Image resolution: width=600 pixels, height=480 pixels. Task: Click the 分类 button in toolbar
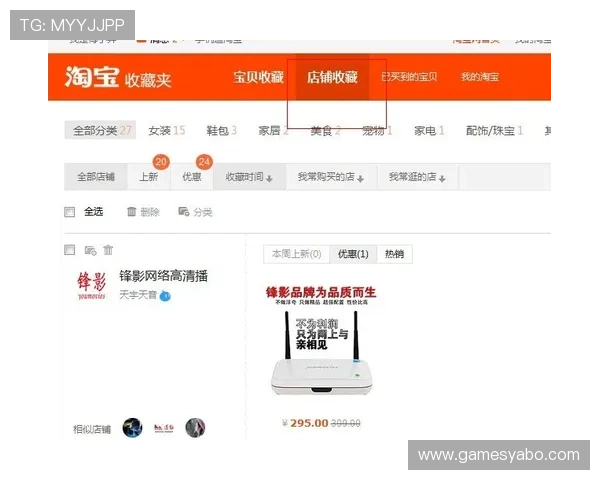click(x=195, y=212)
